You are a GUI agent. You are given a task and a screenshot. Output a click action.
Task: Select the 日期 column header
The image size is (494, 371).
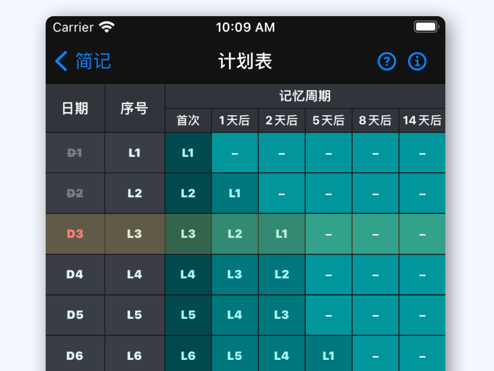point(75,108)
